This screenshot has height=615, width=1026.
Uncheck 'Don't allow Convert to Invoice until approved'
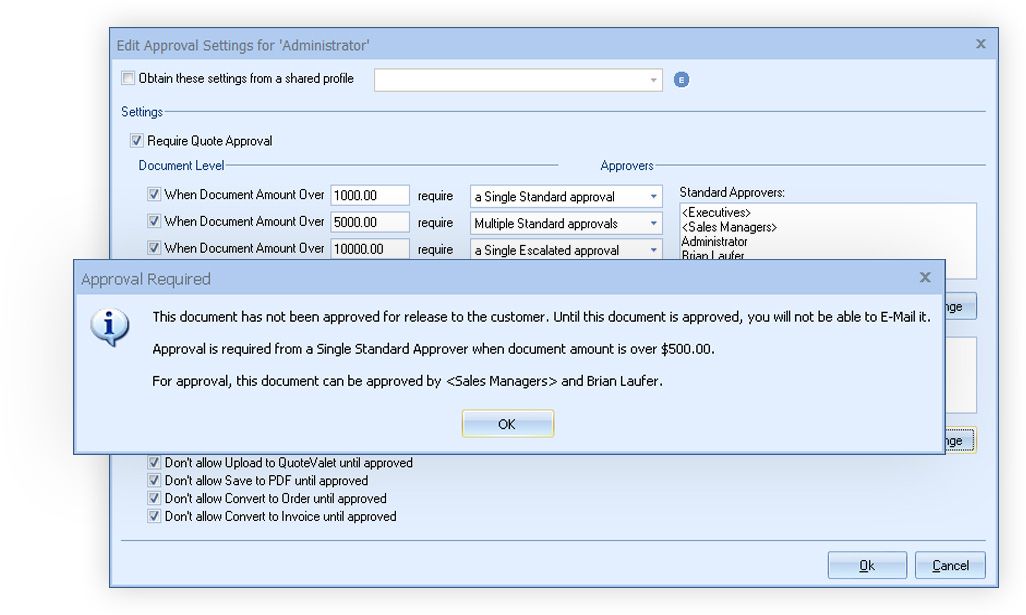coord(154,517)
